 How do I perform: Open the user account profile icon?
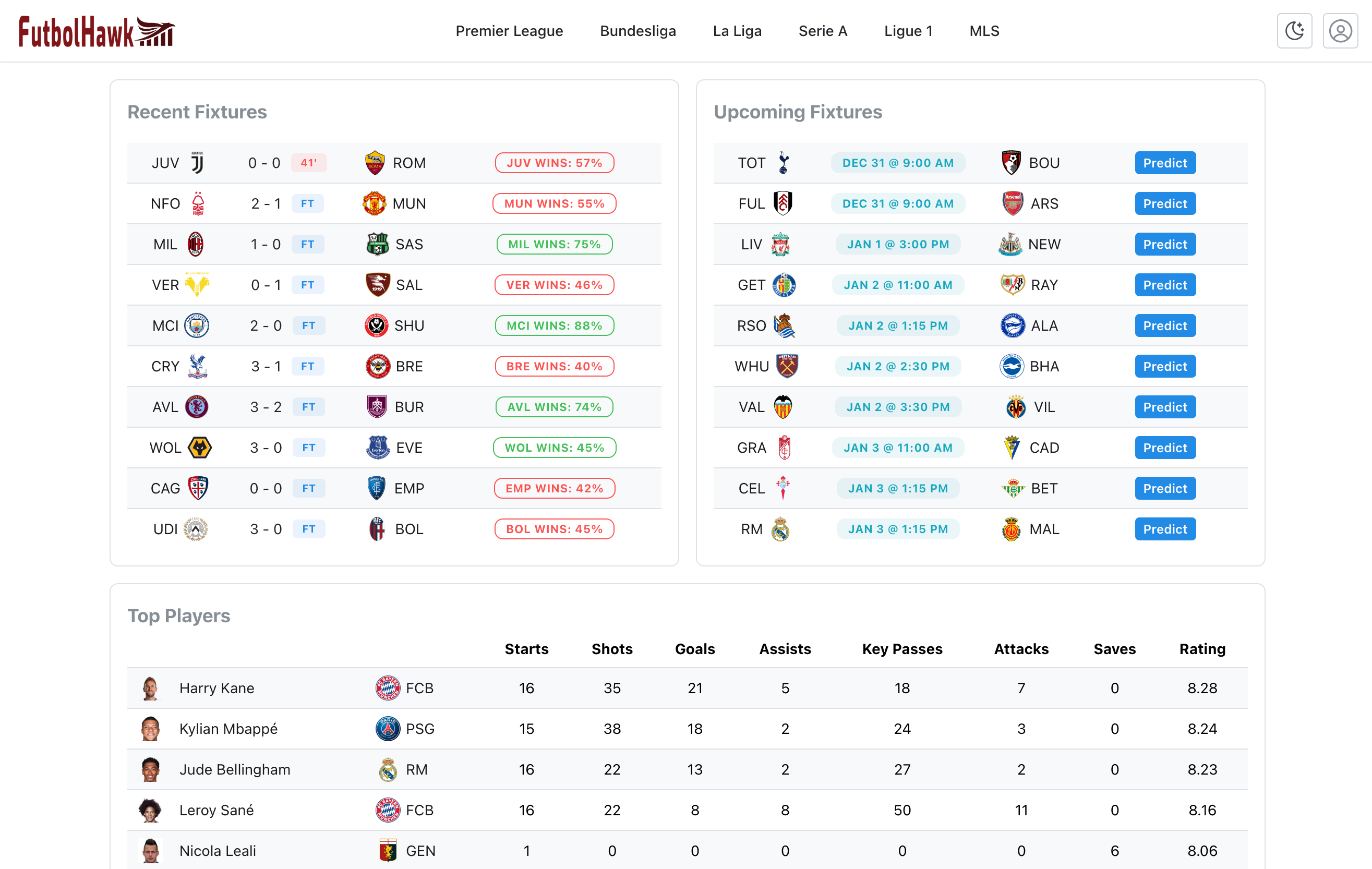click(1340, 31)
